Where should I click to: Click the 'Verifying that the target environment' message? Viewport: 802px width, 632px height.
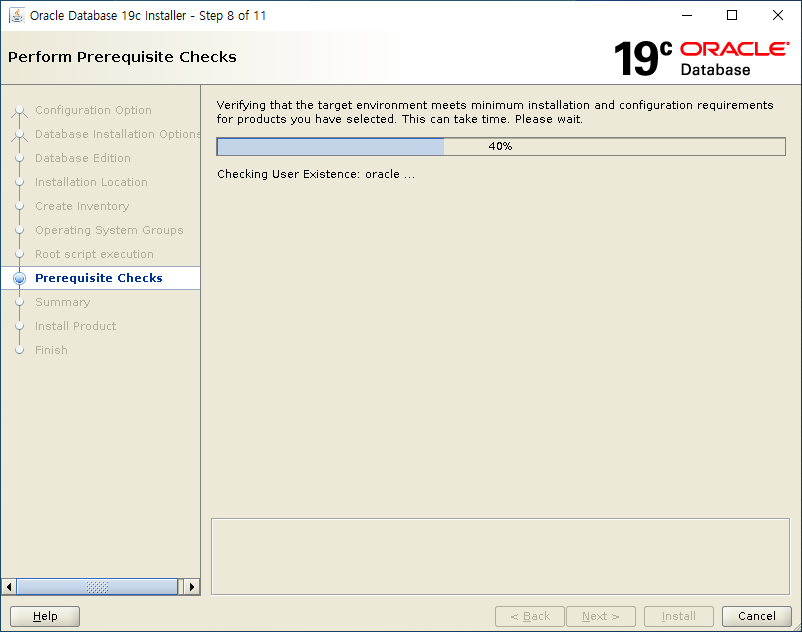495,112
